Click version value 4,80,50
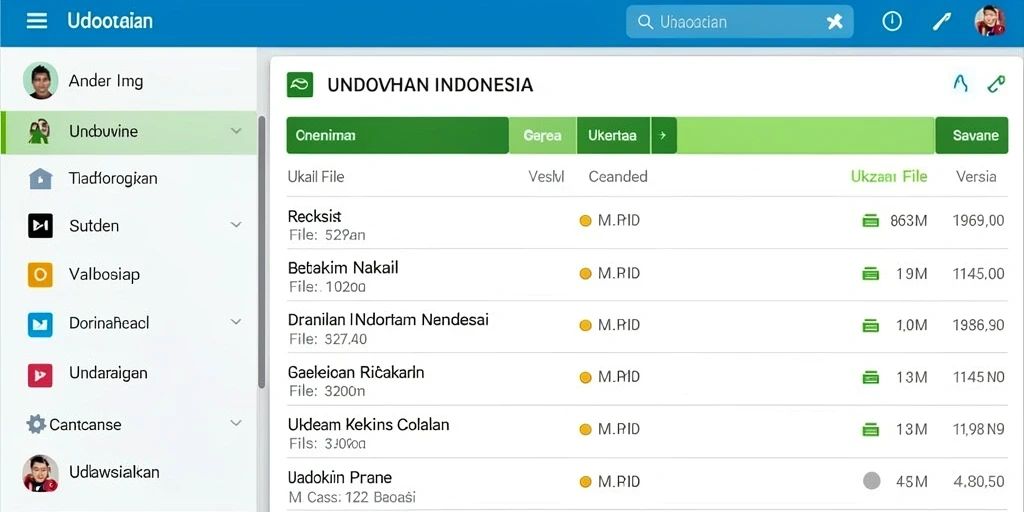The width and height of the screenshot is (1024, 512). (x=978, y=482)
